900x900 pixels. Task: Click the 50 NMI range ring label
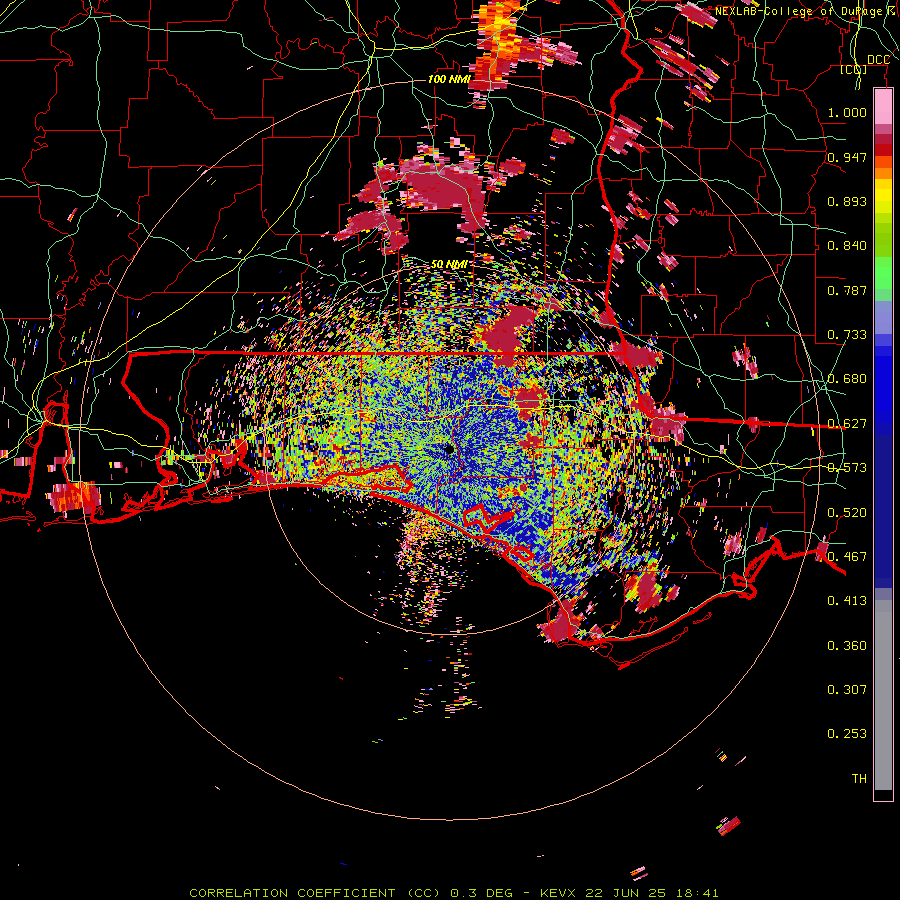pyautogui.click(x=449, y=264)
